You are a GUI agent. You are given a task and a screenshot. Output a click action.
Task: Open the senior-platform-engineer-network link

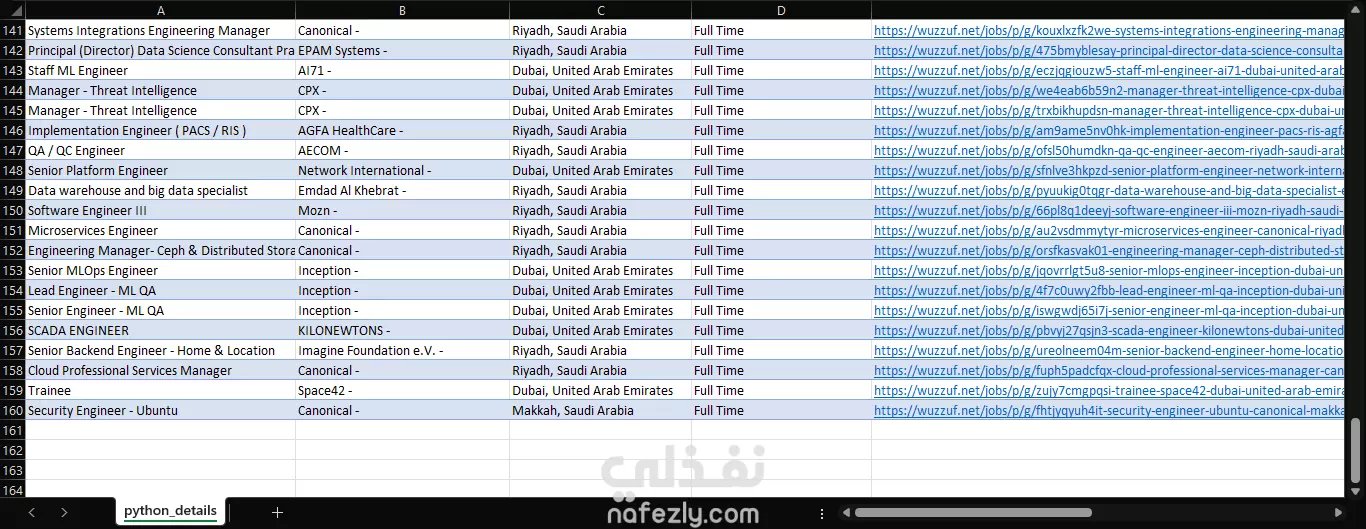click(x=1109, y=170)
